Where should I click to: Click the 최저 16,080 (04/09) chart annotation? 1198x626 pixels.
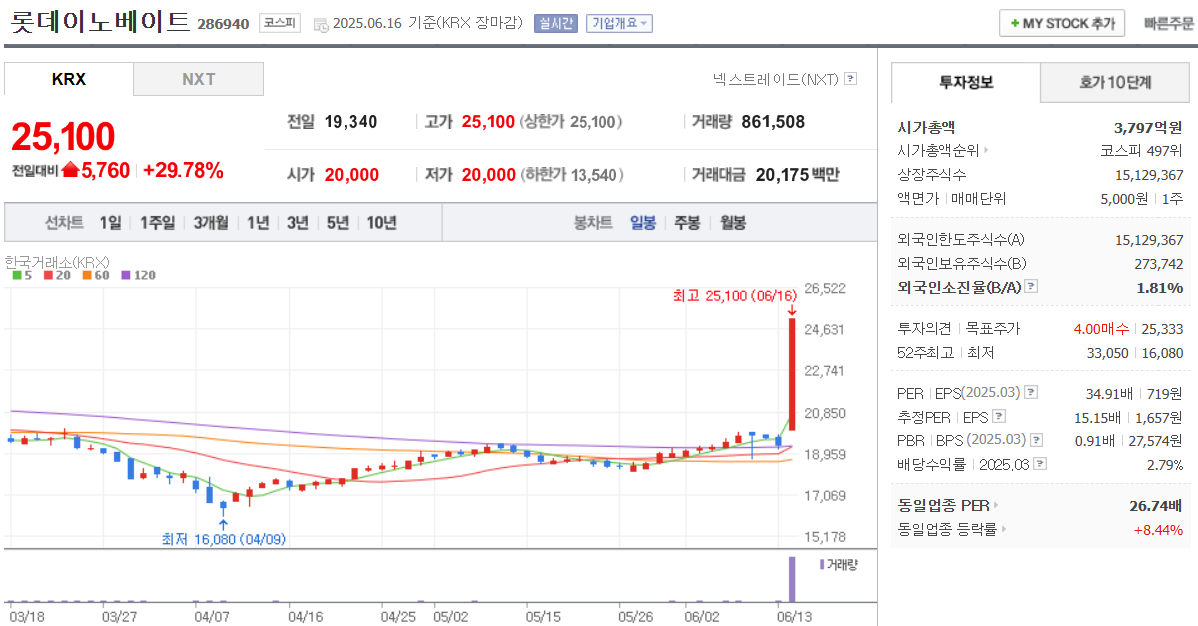[224, 538]
